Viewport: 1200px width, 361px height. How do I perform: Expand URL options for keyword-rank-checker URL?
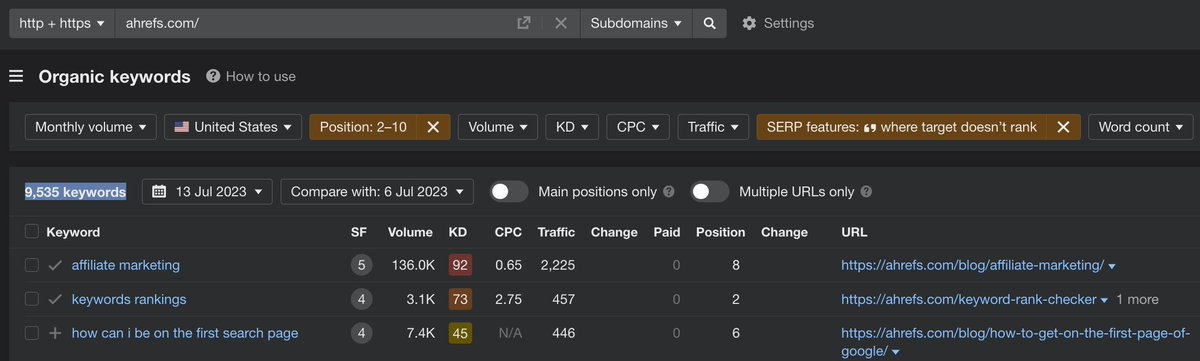1104,300
